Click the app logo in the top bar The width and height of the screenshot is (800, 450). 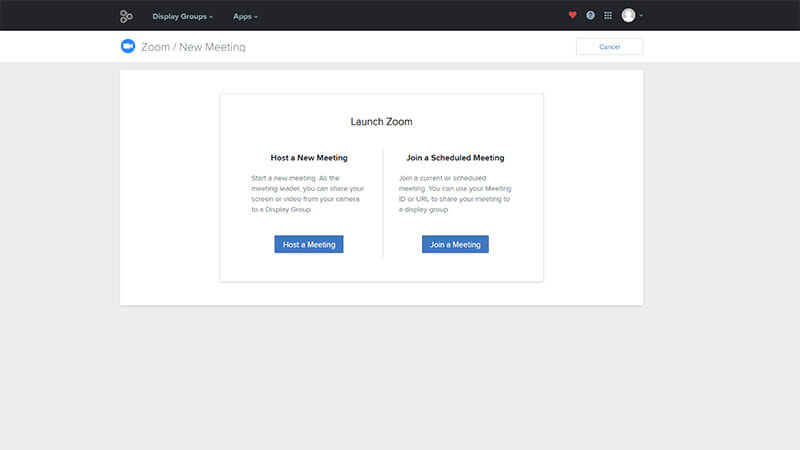126,16
